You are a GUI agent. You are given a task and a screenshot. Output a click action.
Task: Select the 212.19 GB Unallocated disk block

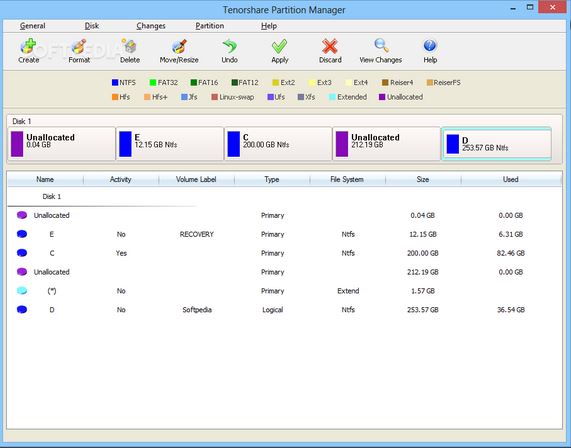coord(387,143)
